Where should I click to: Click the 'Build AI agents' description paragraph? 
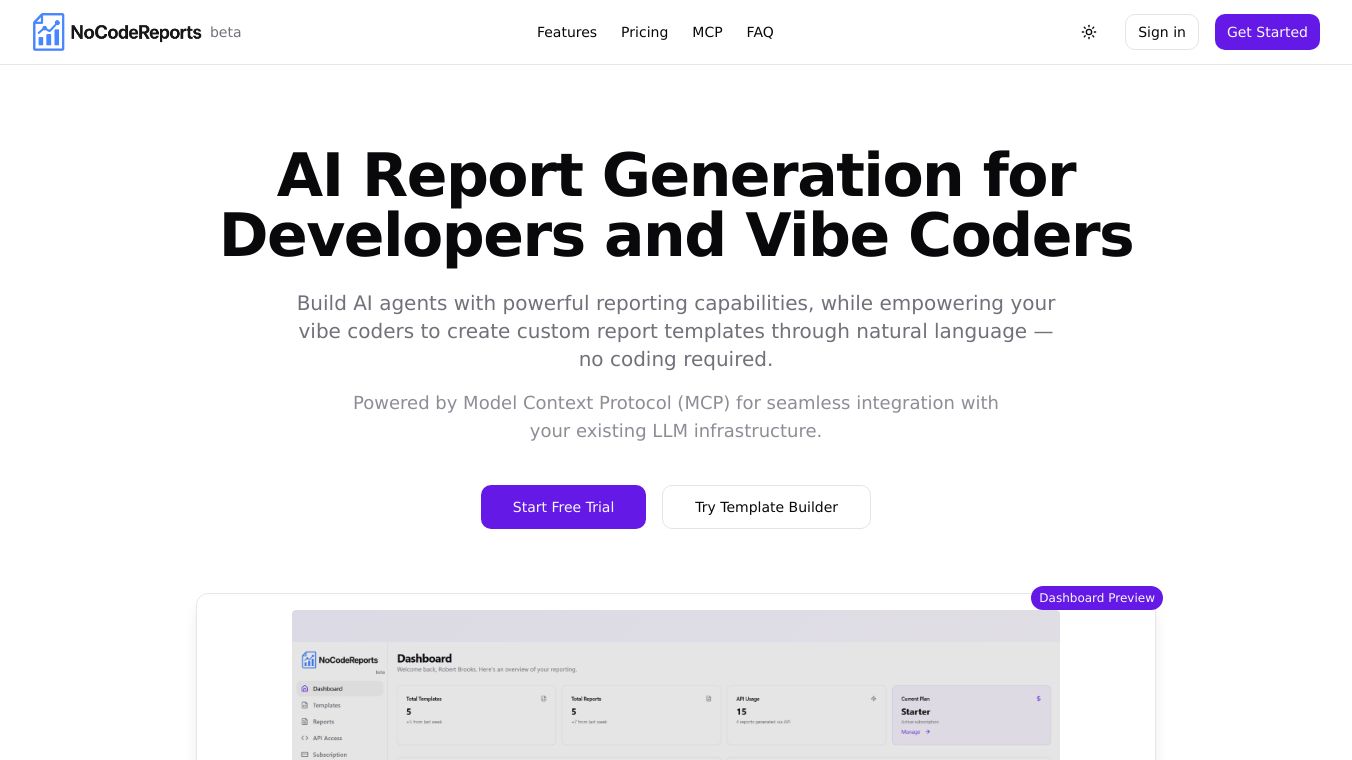(x=676, y=331)
